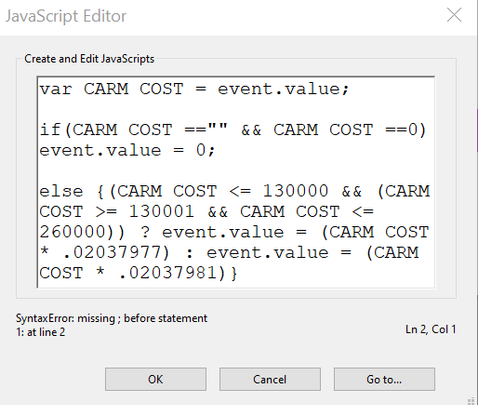Image resolution: width=478 pixels, height=405 pixels.
Task: Click the '1: at line 2' error text
Action: pyautogui.click(x=41, y=332)
